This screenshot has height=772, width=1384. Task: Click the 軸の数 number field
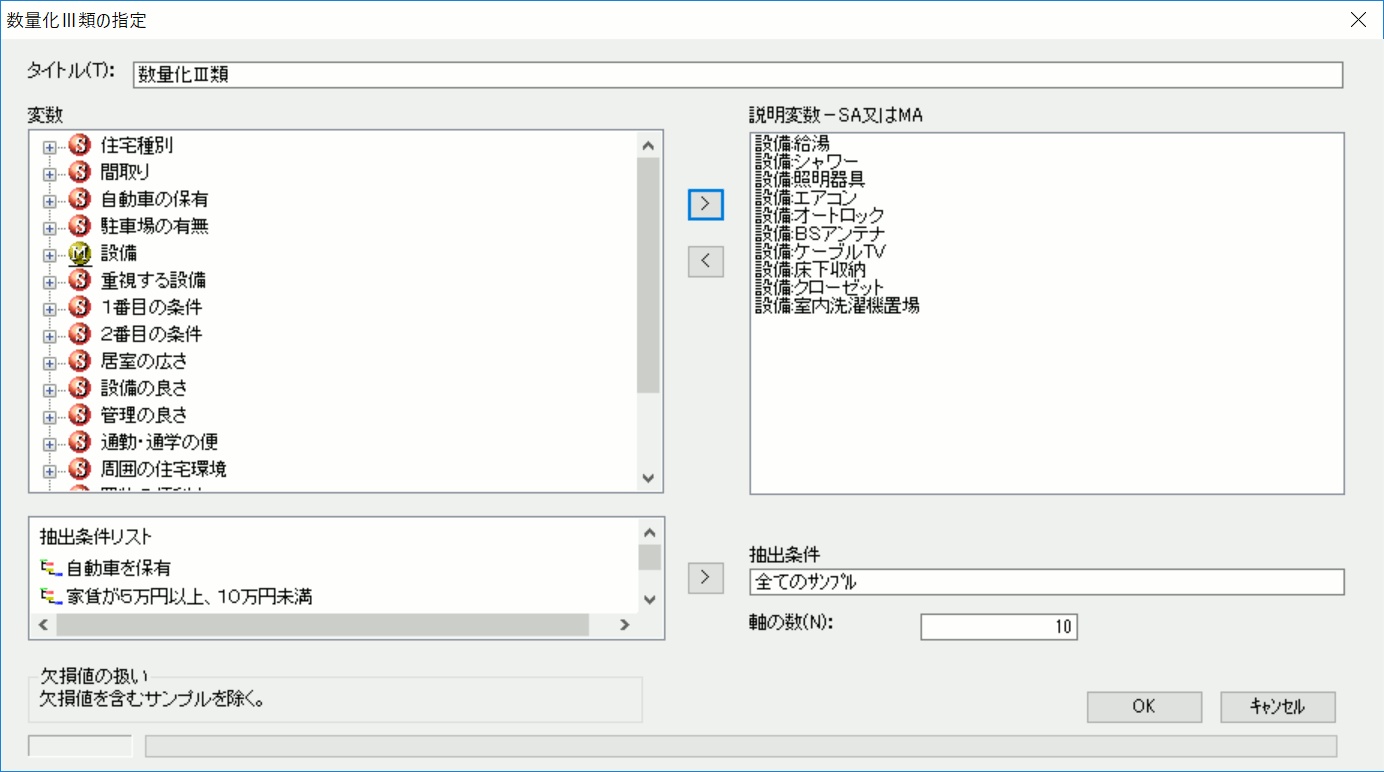pyautogui.click(x=999, y=627)
